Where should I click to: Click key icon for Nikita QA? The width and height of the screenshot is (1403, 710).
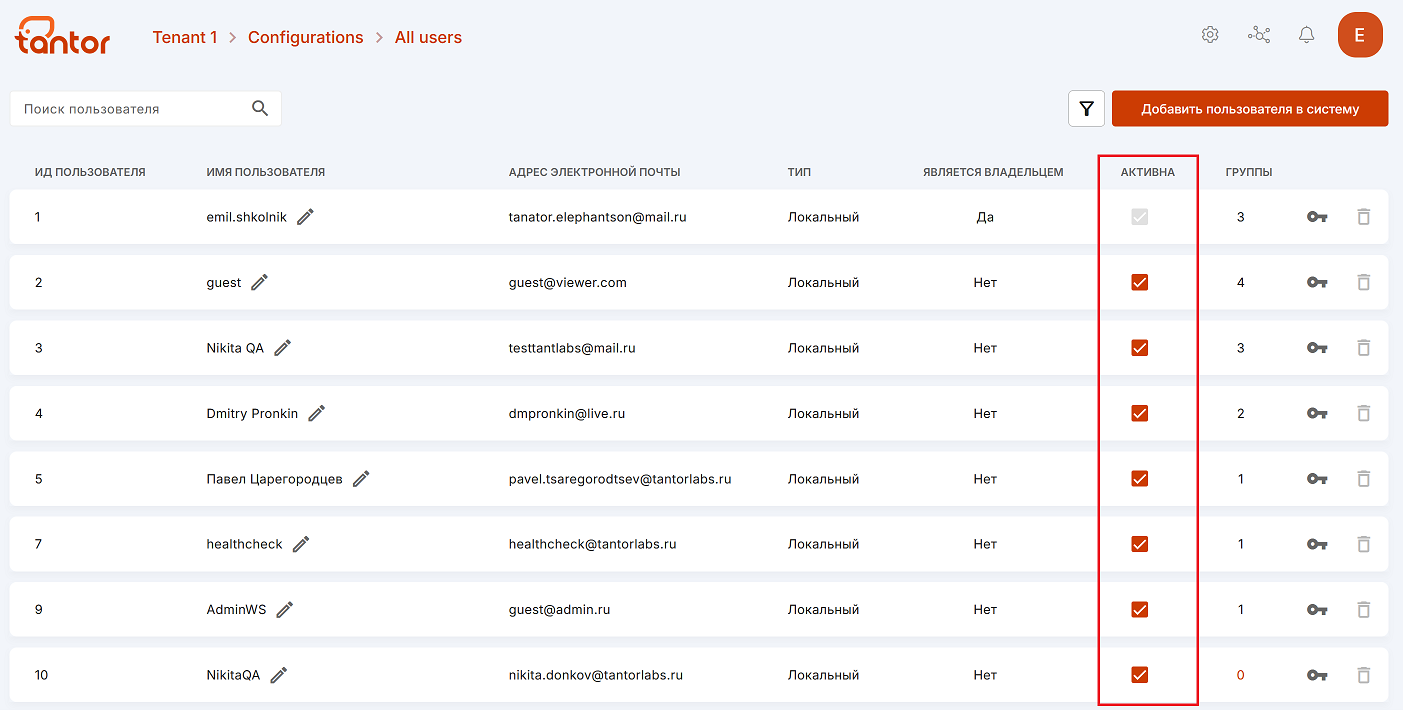pos(1317,348)
